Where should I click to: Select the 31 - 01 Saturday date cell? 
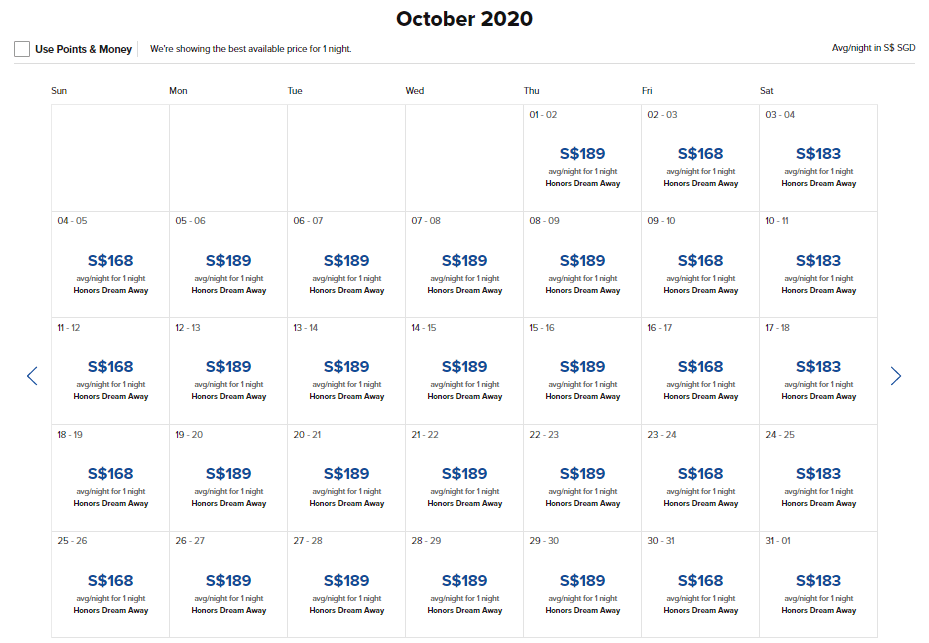(x=818, y=585)
